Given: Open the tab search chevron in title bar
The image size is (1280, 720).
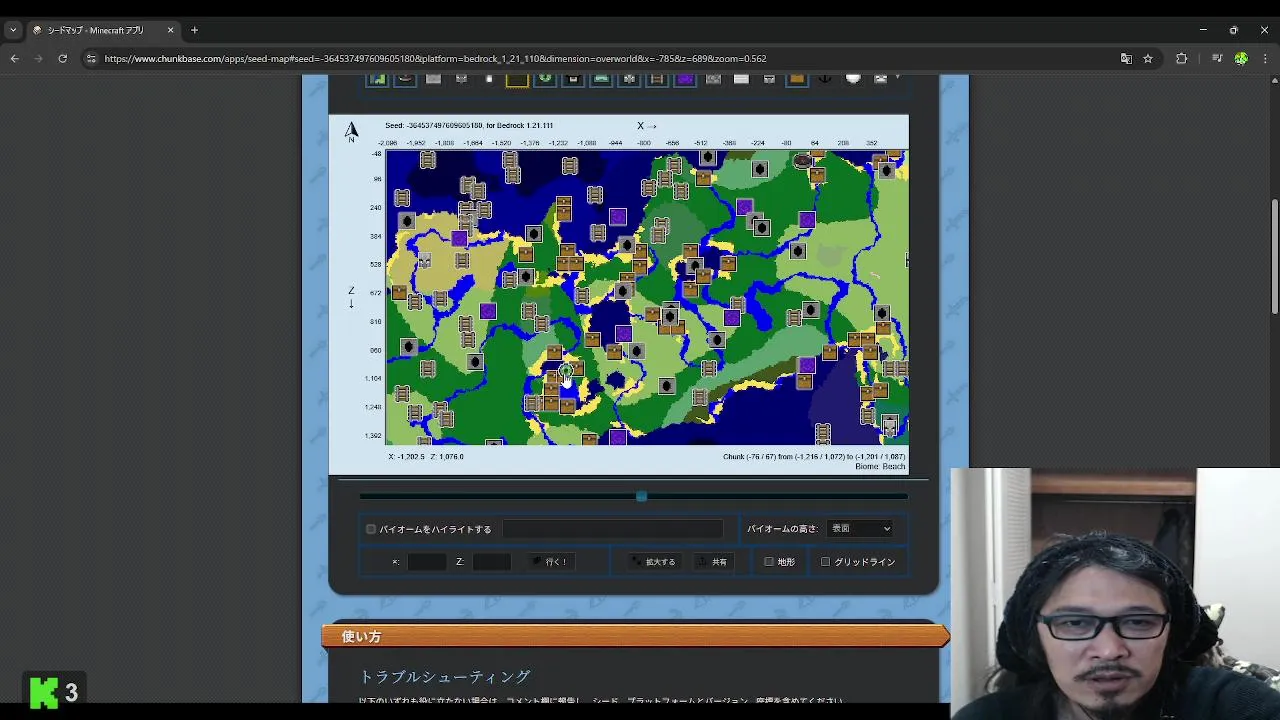Looking at the screenshot, I should (x=13, y=30).
